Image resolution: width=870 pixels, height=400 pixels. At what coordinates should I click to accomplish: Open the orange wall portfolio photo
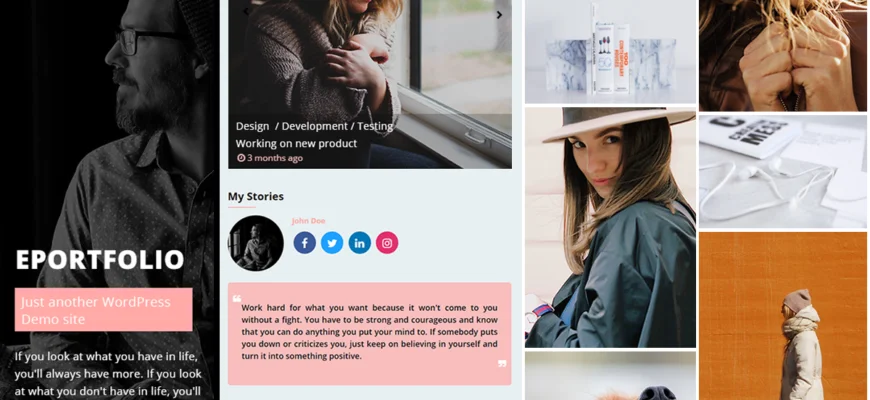(x=783, y=316)
